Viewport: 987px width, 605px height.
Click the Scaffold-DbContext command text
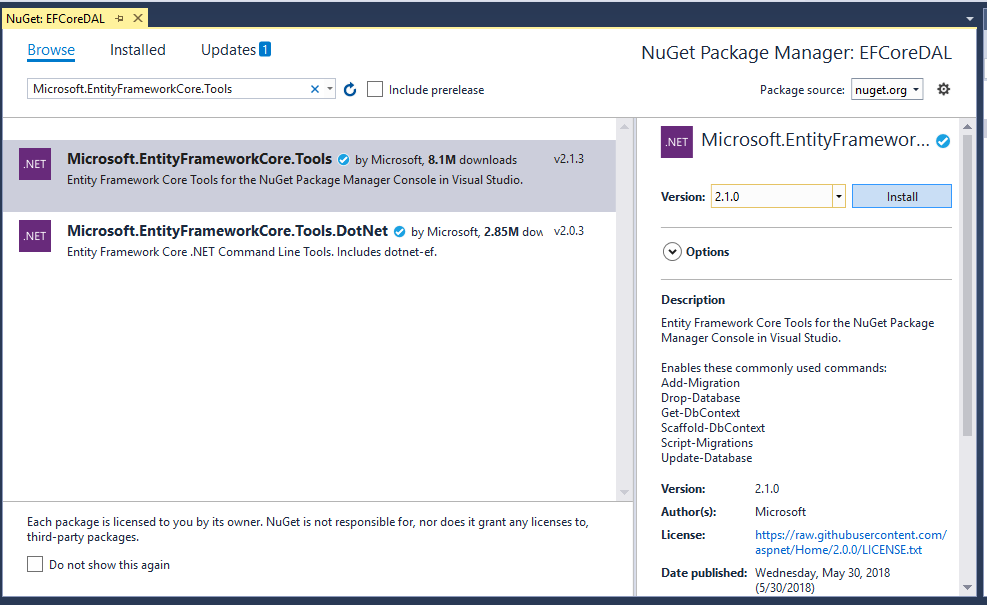(x=713, y=428)
